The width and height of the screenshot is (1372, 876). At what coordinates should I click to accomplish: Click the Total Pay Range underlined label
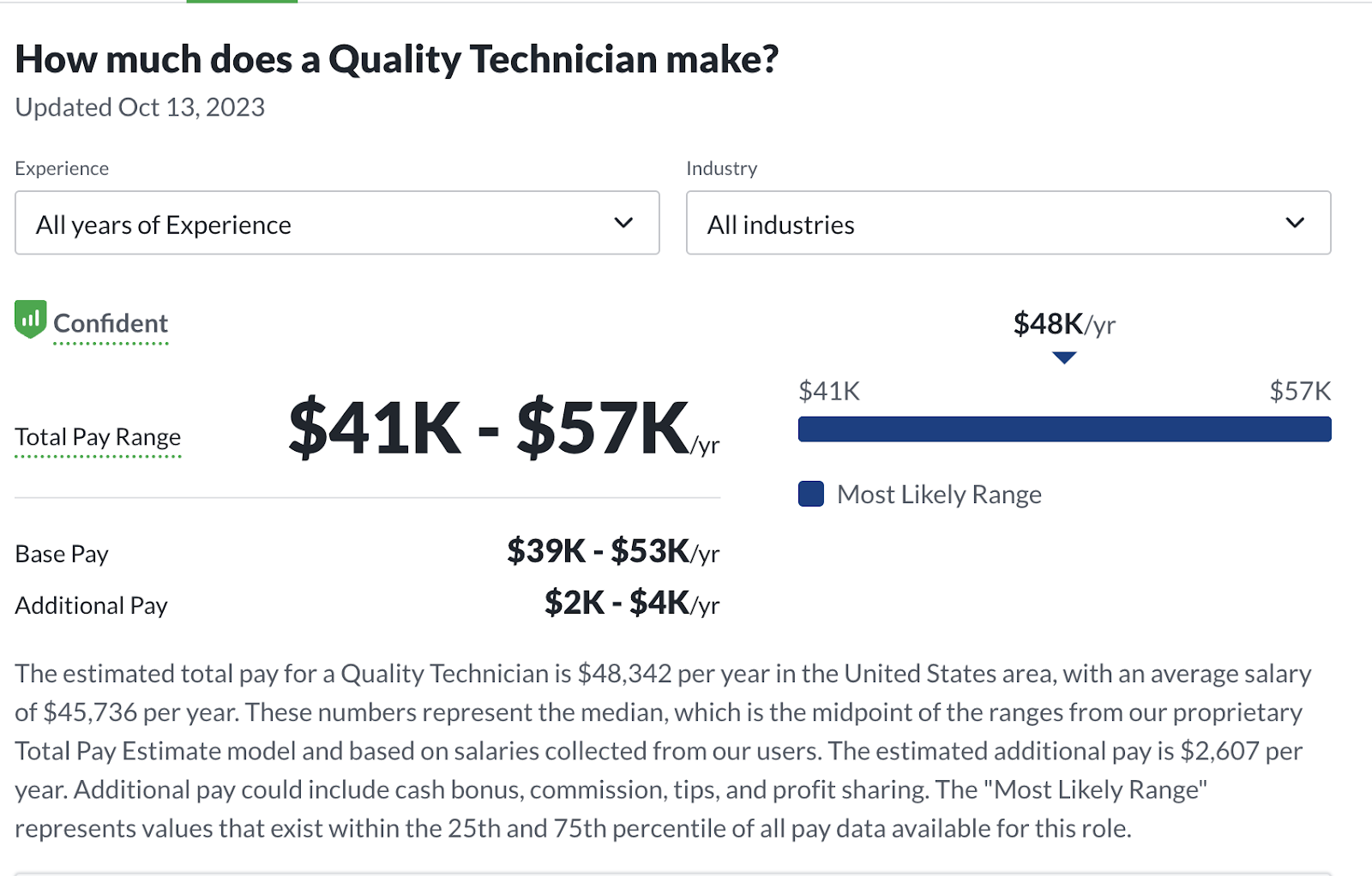coord(98,437)
